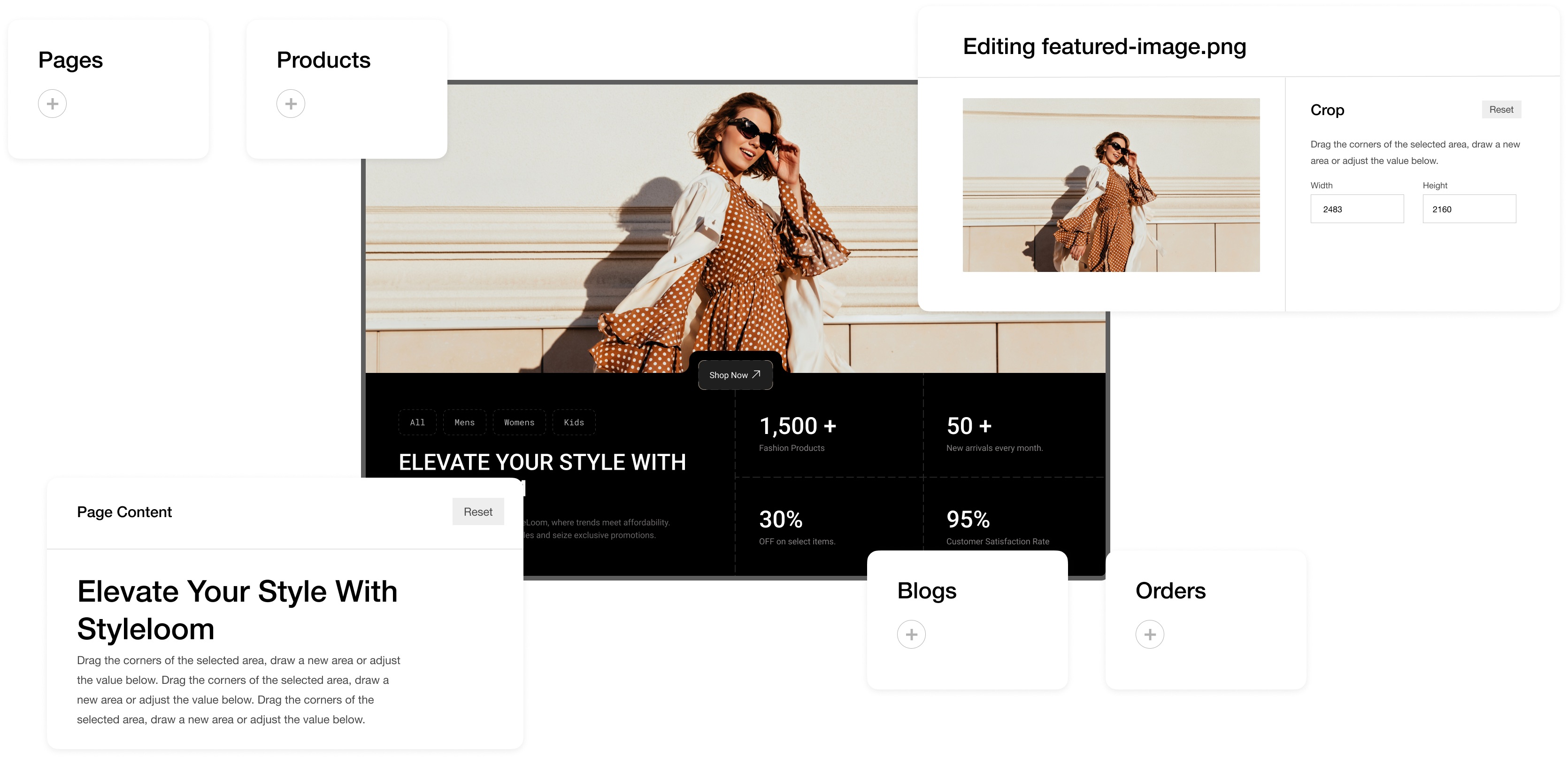The image size is (1568, 759).
Task: Click the plus icon under Pages
Action: click(53, 103)
